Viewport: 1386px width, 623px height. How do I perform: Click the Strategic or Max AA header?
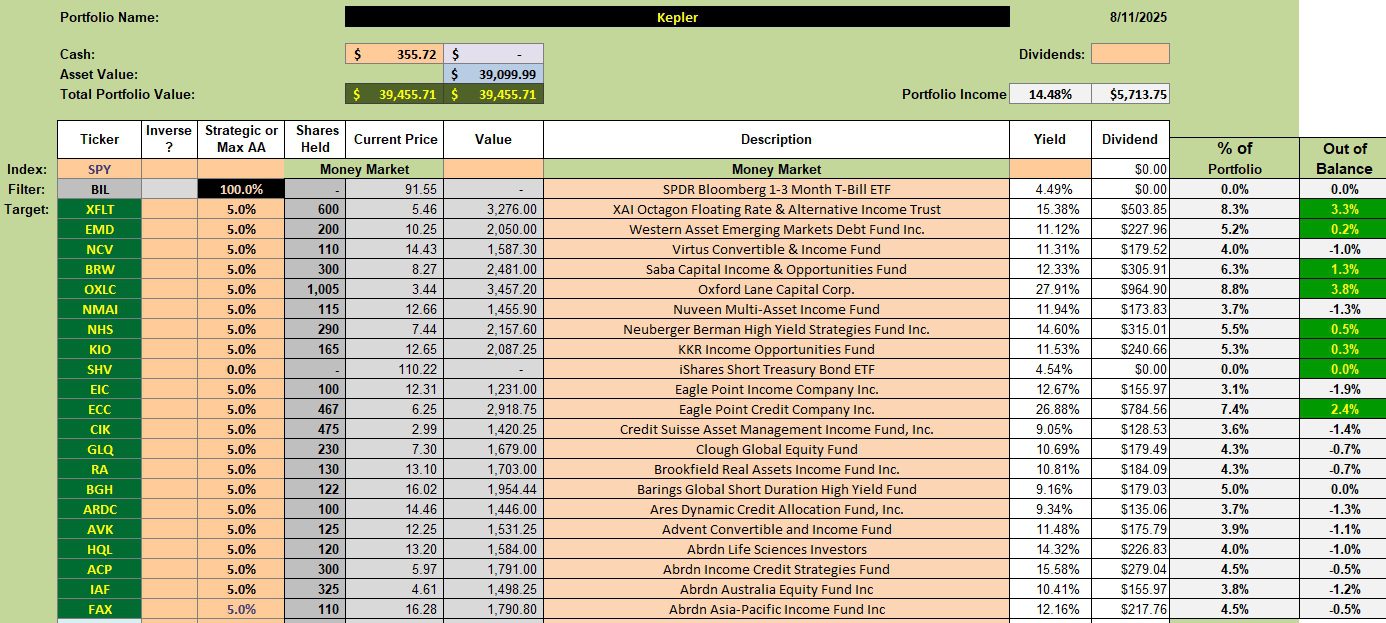(x=241, y=139)
